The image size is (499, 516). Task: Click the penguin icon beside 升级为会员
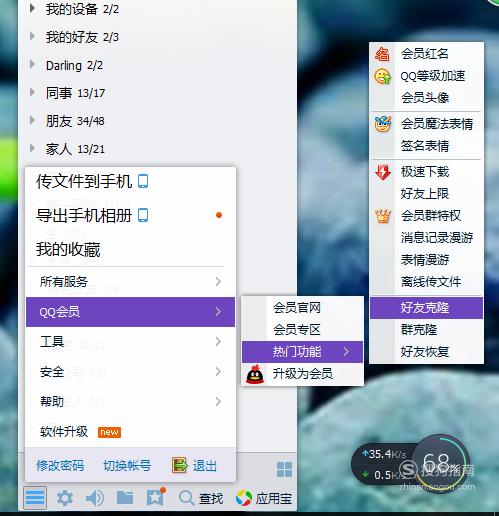click(255, 374)
